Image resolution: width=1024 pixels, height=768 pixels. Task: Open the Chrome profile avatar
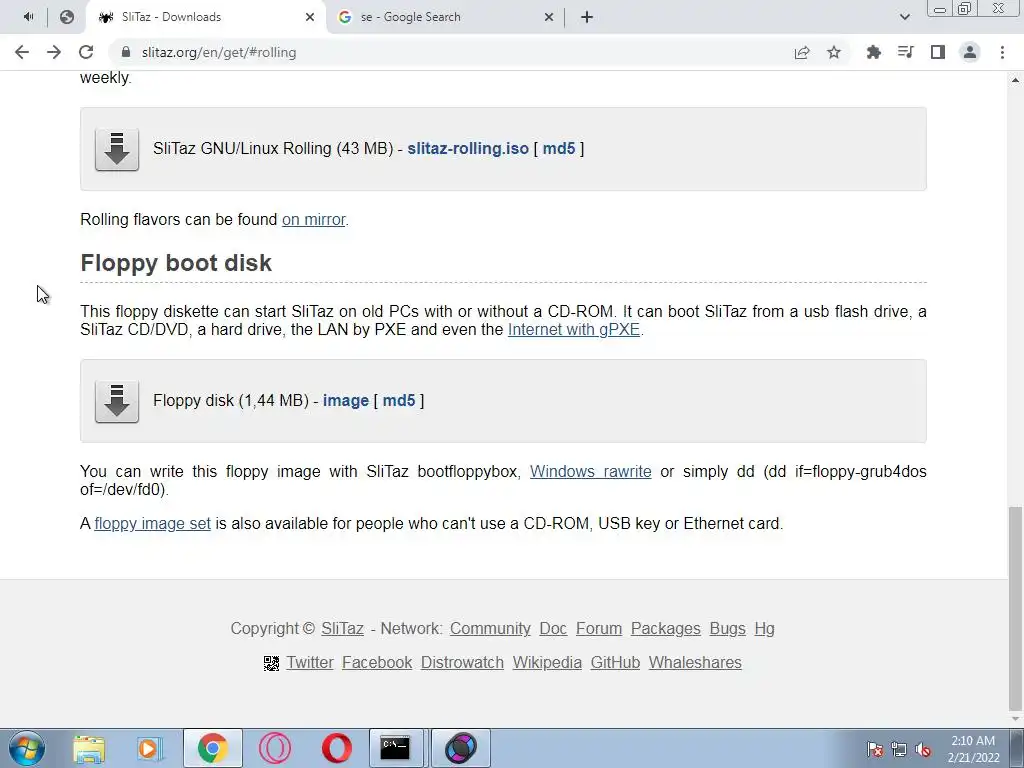pos(970,52)
